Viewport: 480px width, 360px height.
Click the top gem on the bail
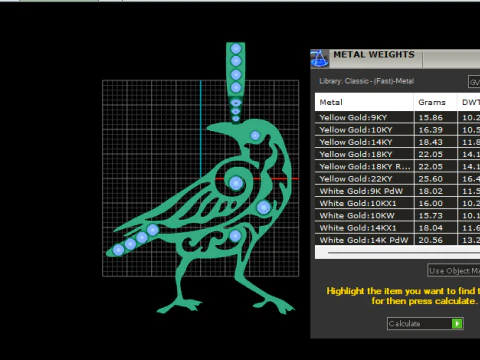point(236,49)
